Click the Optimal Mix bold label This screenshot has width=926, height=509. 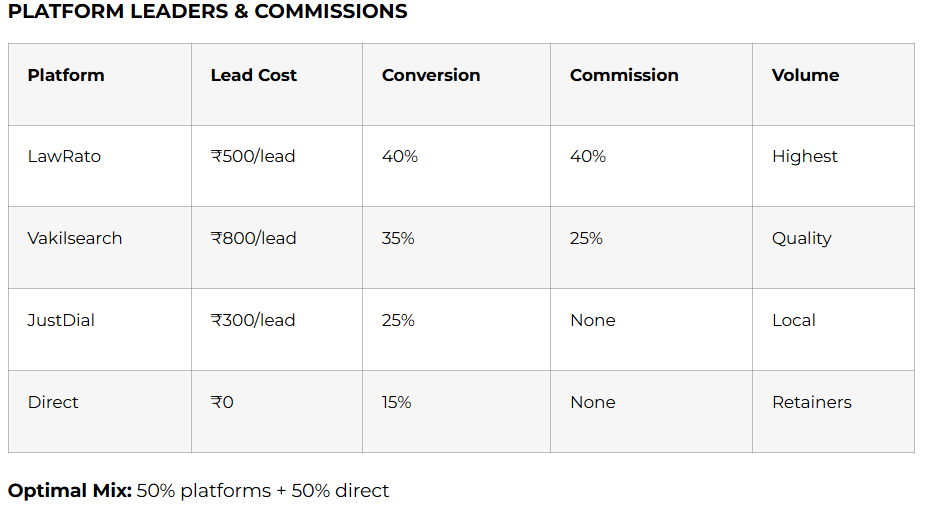pos(70,490)
